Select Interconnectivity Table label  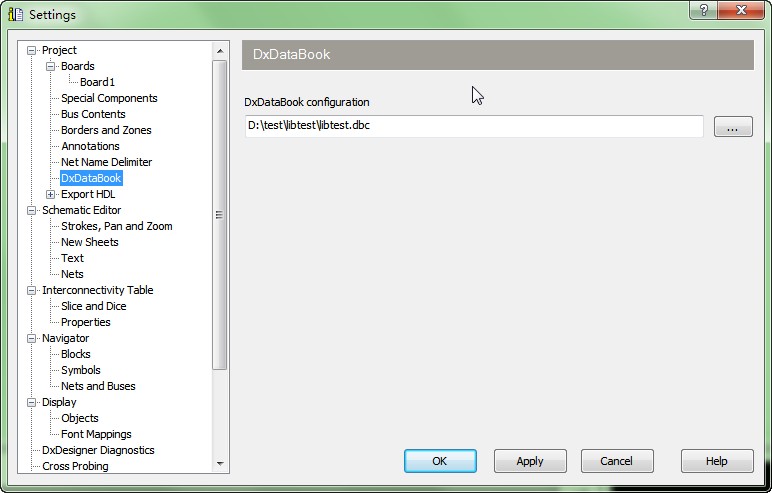[97, 291]
